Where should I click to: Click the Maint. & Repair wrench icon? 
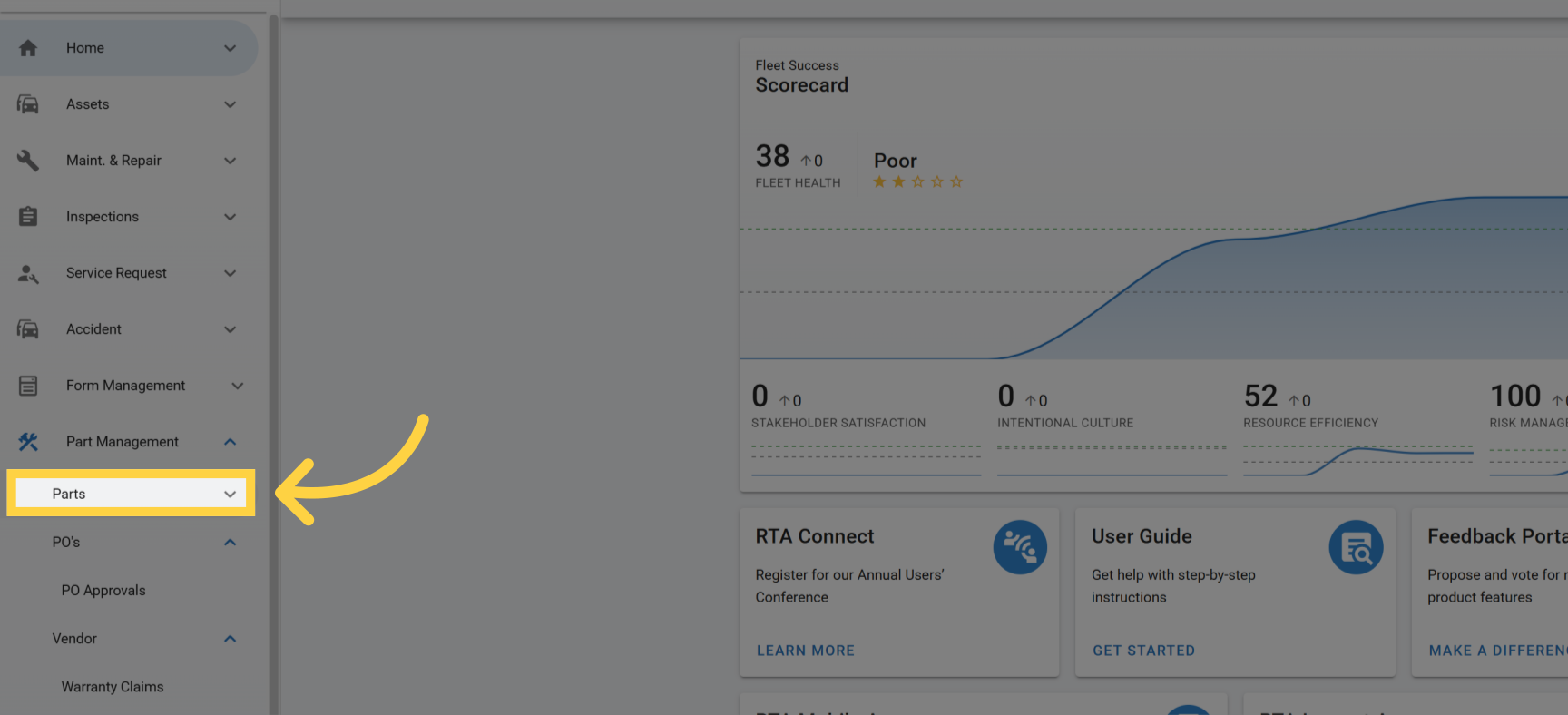[28, 161]
